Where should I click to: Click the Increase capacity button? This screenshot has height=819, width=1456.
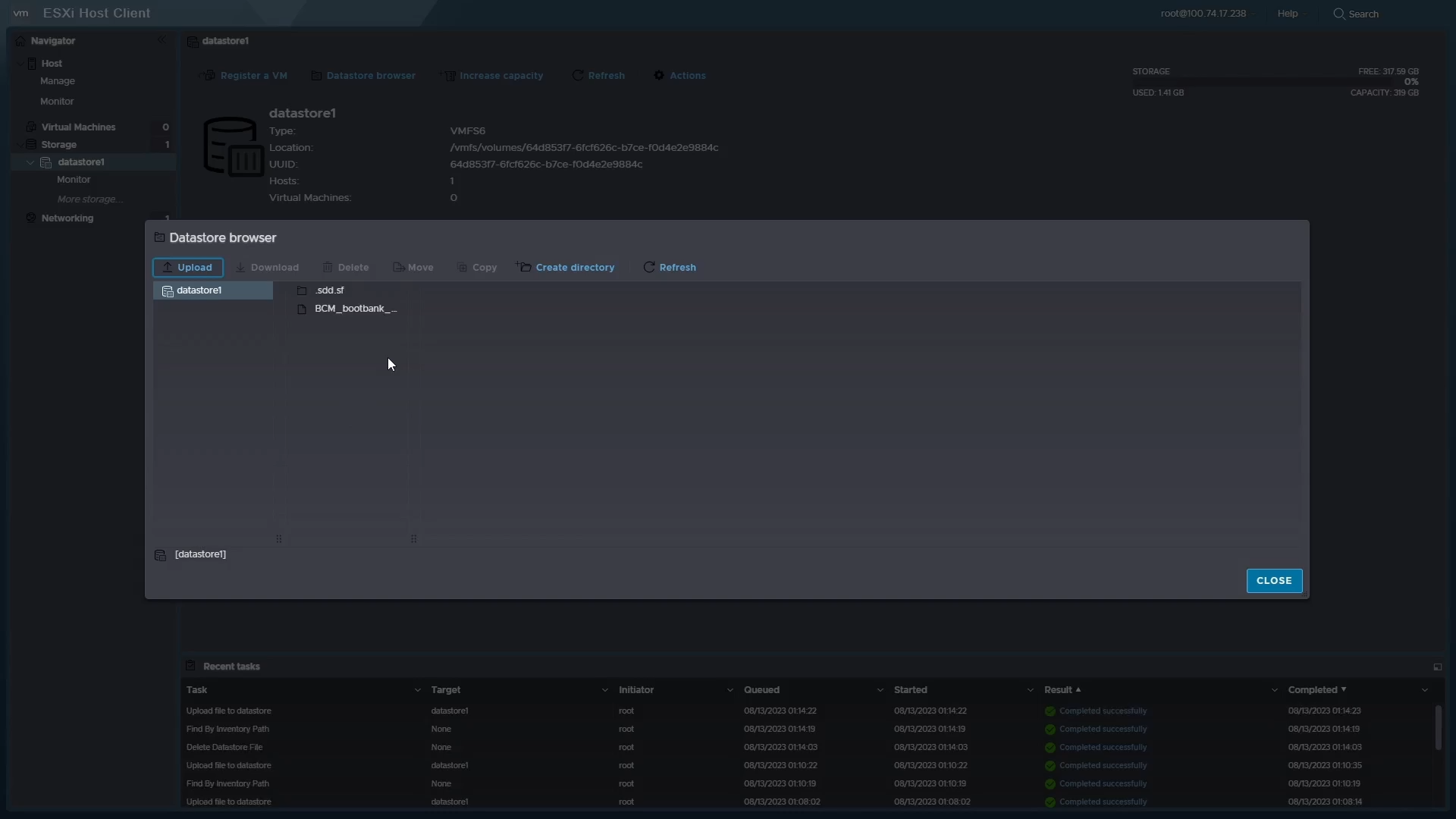click(x=494, y=75)
